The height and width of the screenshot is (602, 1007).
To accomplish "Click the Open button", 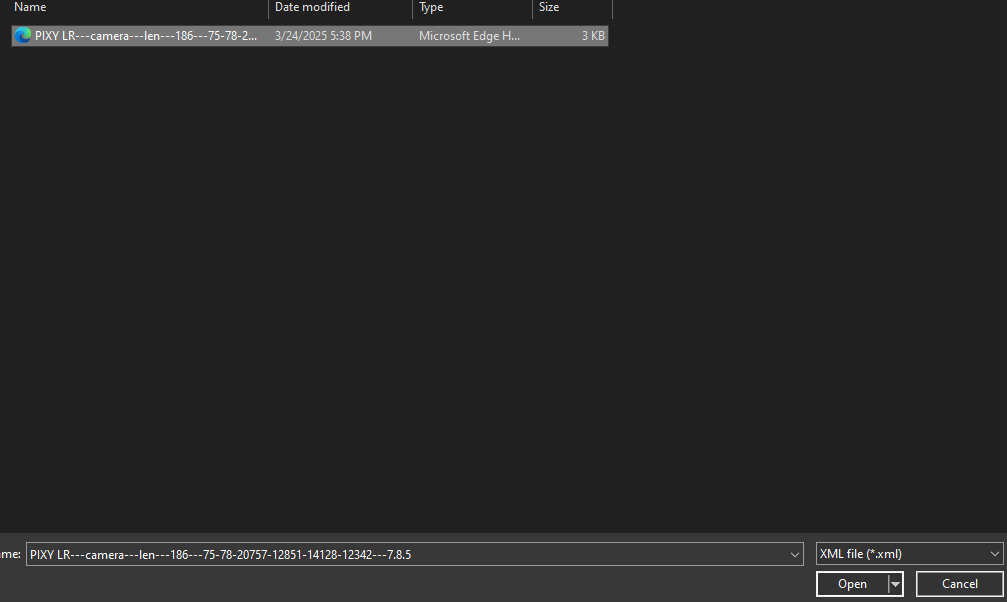I will point(852,584).
